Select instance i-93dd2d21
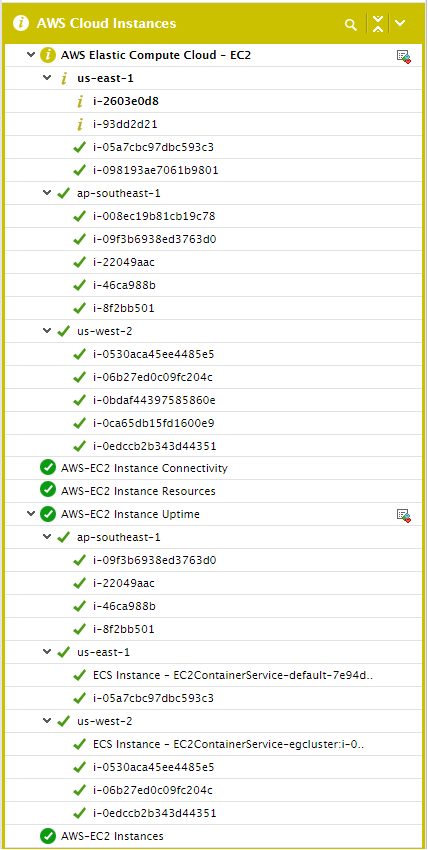428x850 pixels. click(x=125, y=124)
